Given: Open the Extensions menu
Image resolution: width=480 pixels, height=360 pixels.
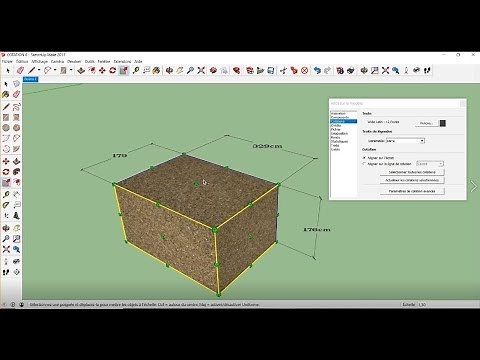Looking at the screenshot, I should [122, 62].
